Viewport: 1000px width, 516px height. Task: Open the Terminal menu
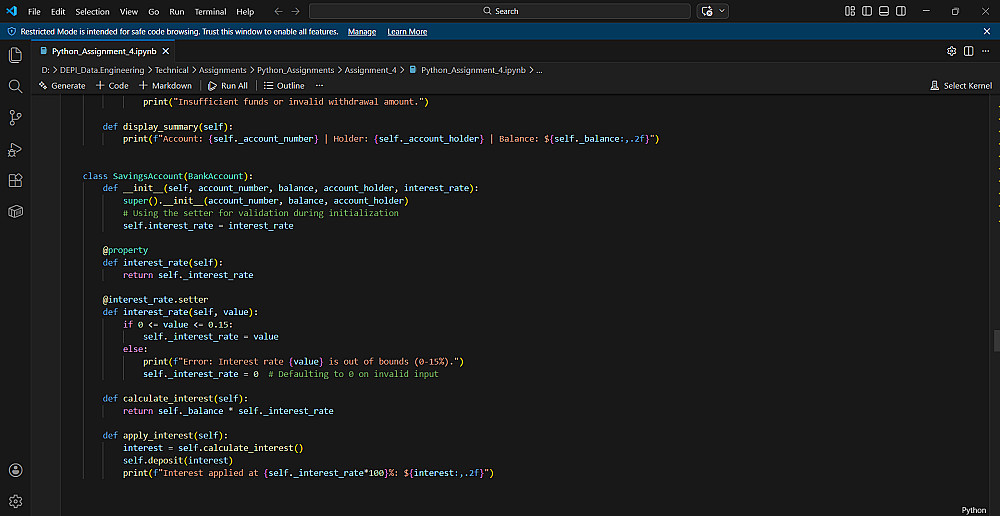pos(210,11)
